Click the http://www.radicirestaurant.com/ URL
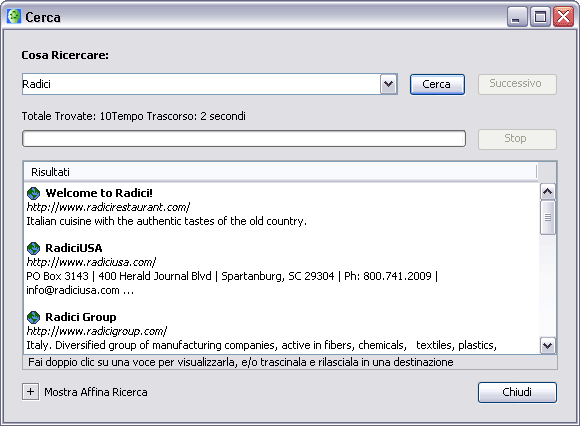Image resolution: width=580 pixels, height=426 pixels. tap(108, 207)
